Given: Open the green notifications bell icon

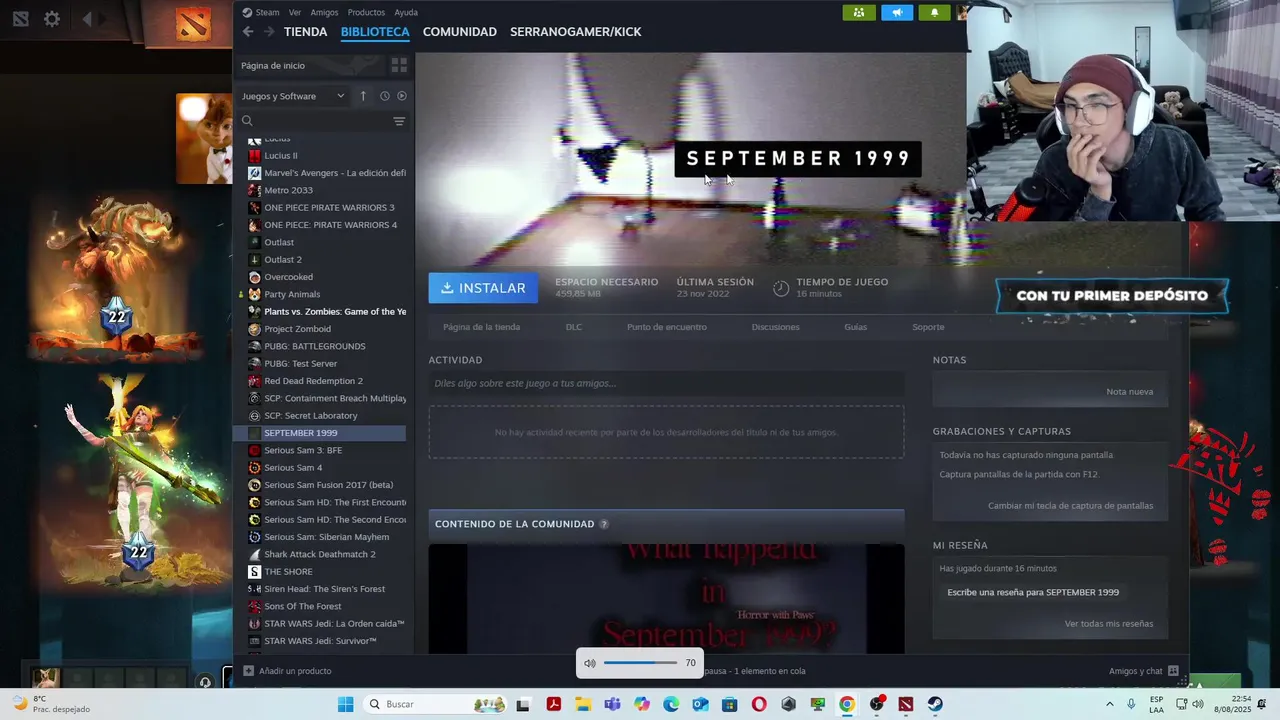Looking at the screenshot, I should coord(935,12).
